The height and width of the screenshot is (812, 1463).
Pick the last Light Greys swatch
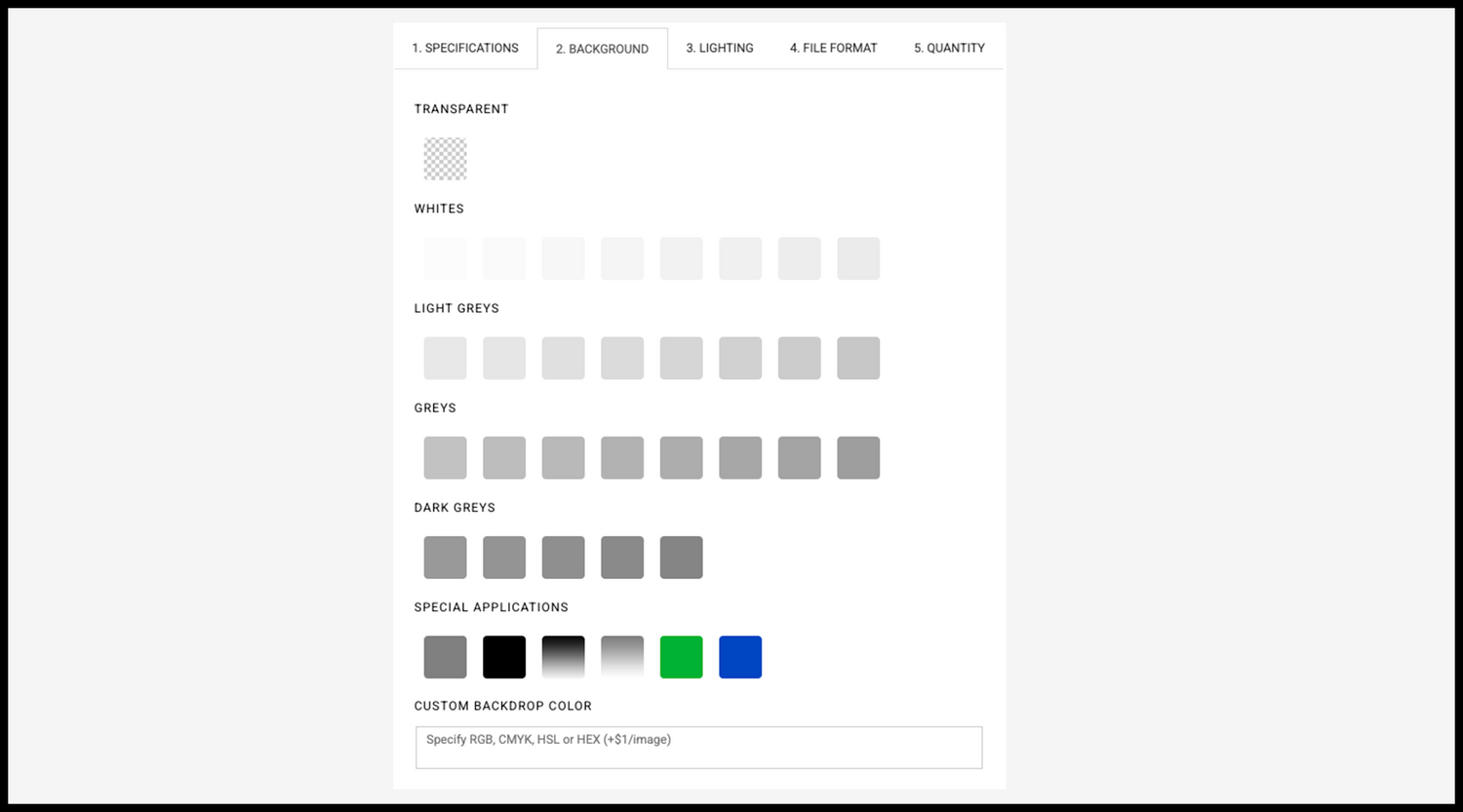coord(858,358)
